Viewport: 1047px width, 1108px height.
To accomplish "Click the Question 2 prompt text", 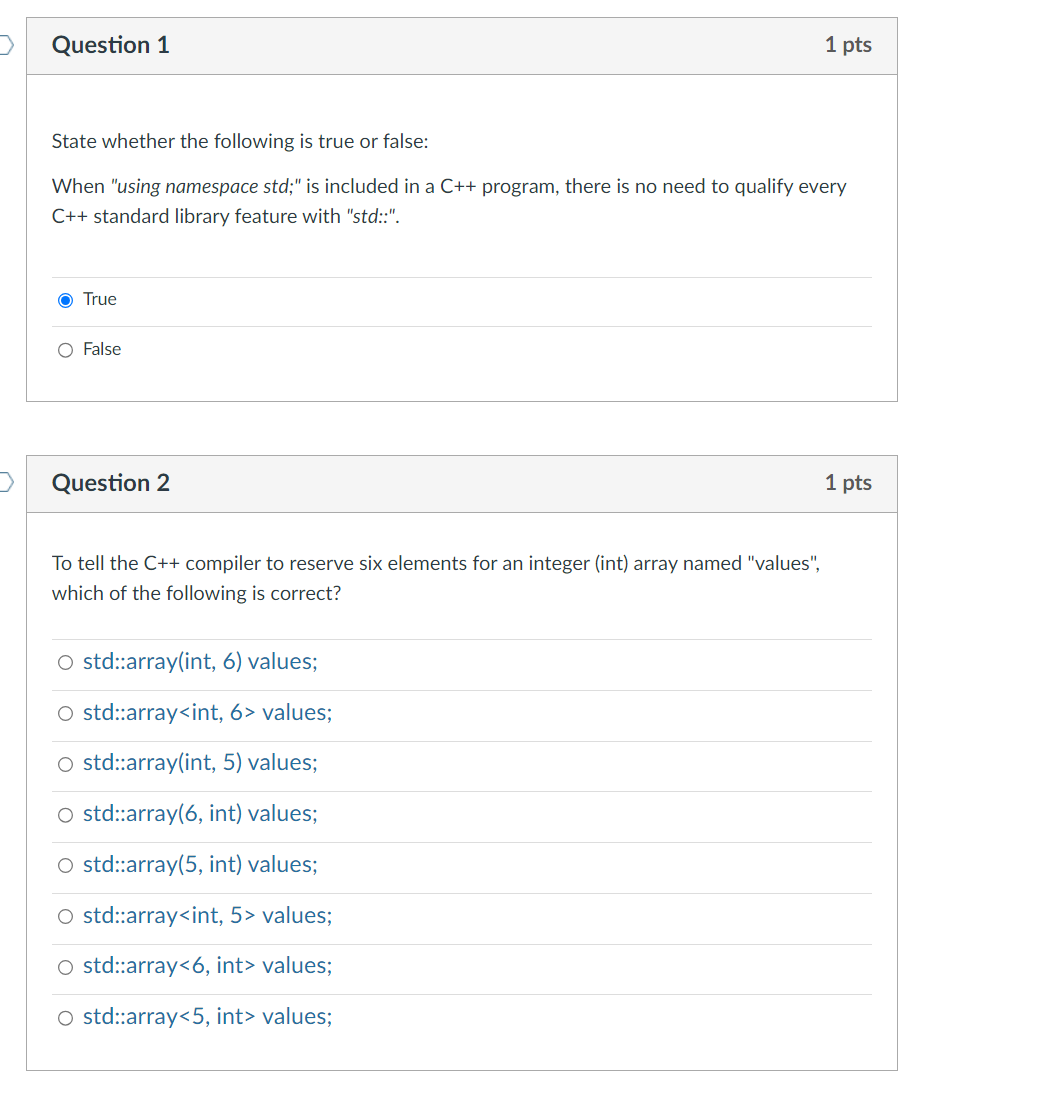I will pos(435,577).
